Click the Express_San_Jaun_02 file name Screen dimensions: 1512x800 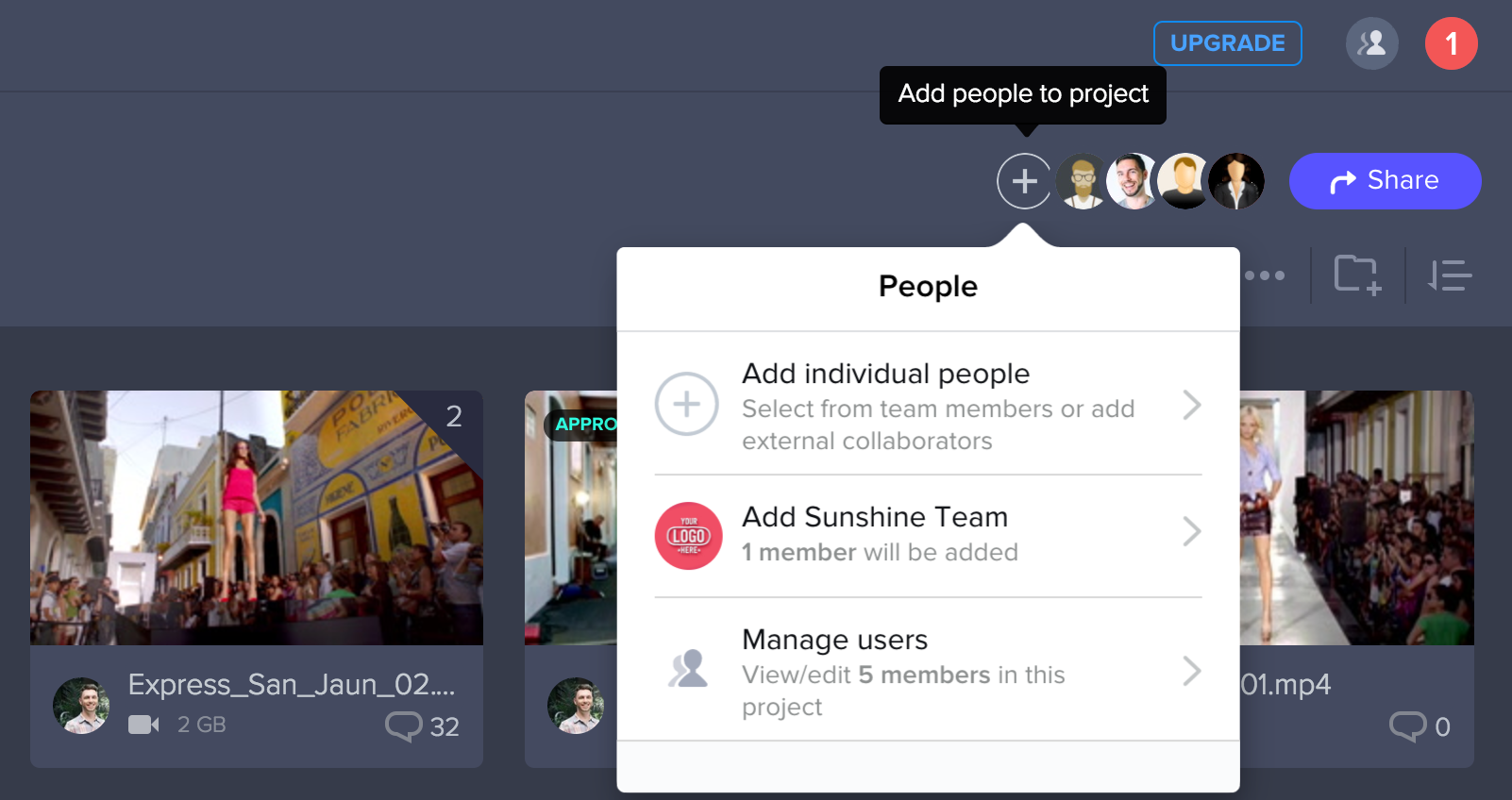[x=292, y=684]
